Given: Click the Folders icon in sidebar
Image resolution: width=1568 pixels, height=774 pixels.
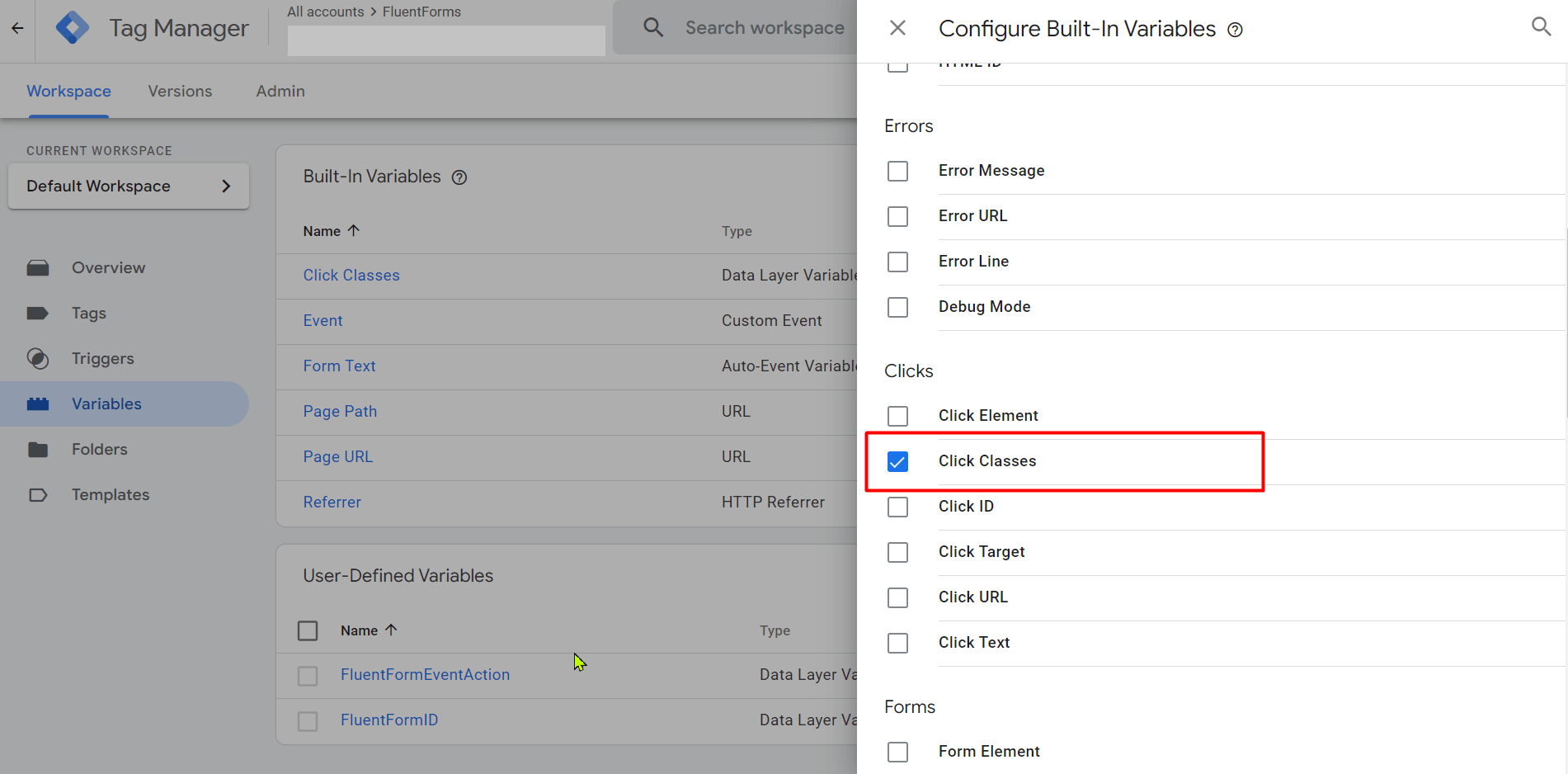Looking at the screenshot, I should tap(38, 450).
